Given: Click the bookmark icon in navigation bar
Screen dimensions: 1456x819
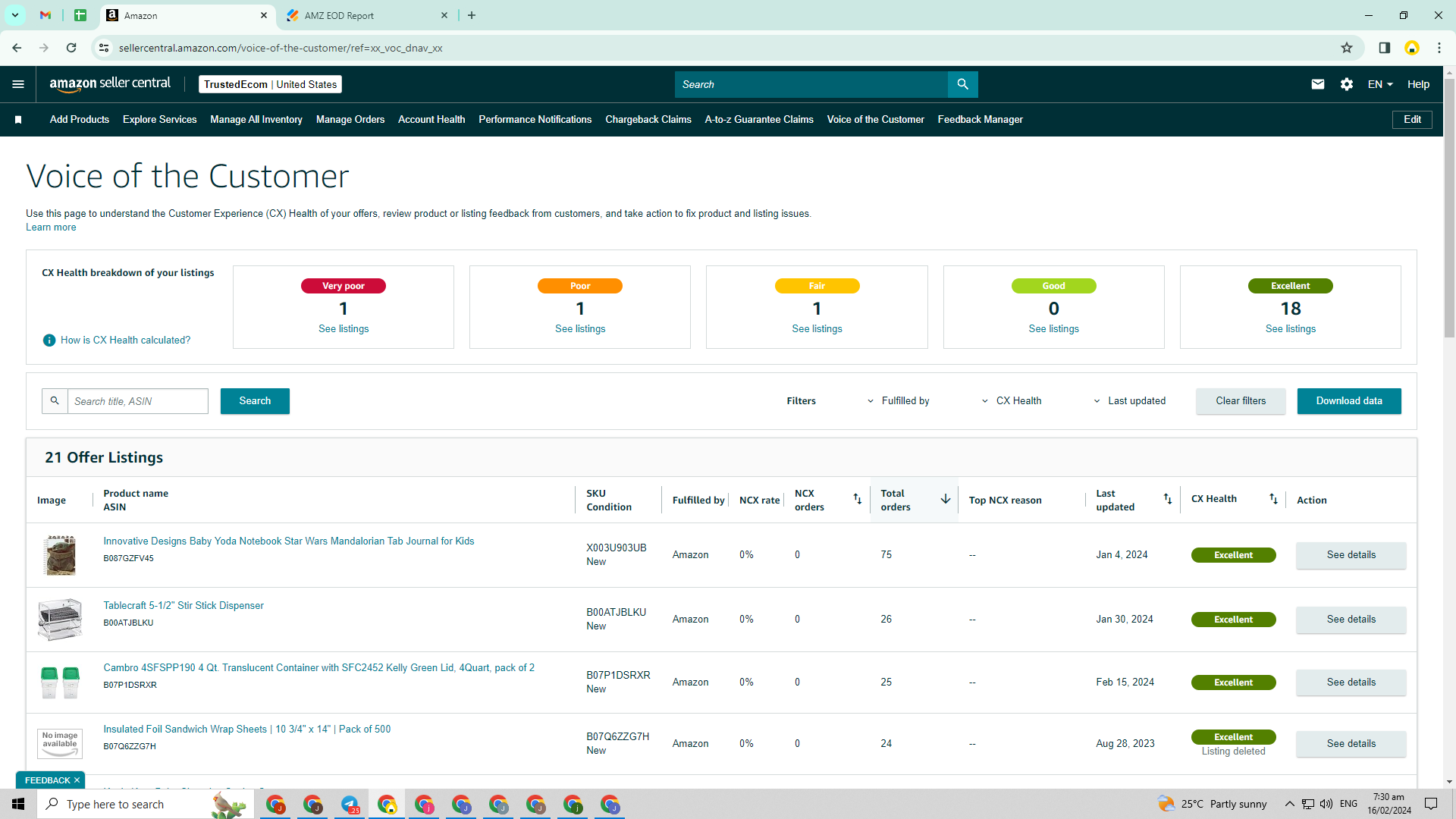Looking at the screenshot, I should [18, 120].
